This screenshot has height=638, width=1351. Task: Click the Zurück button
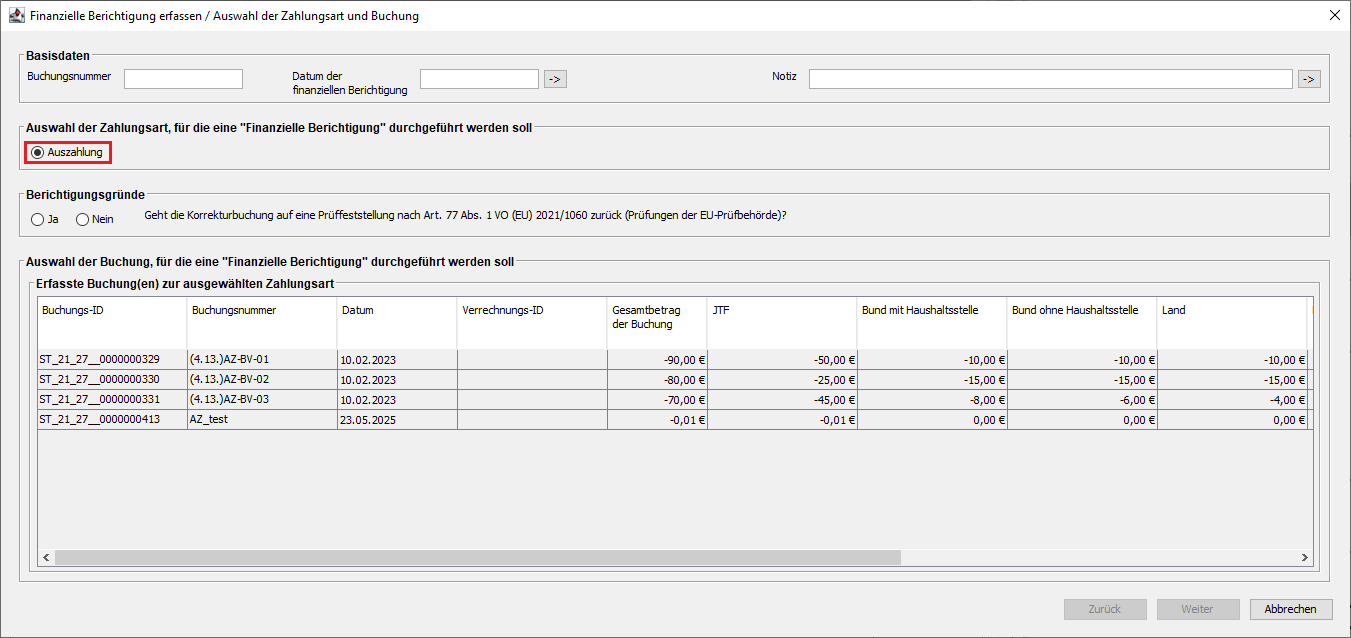(1104, 609)
